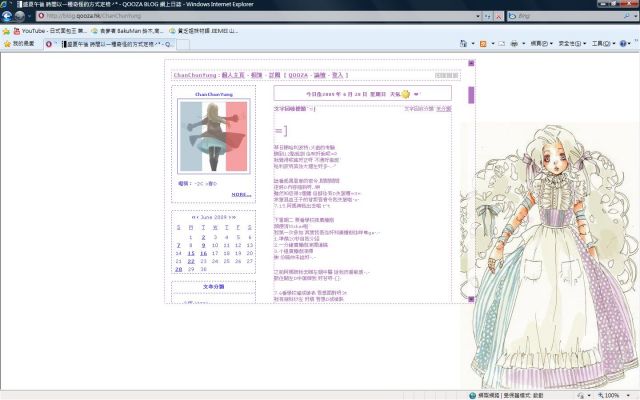Open calendar entry for June 16

pyautogui.click(x=203, y=253)
